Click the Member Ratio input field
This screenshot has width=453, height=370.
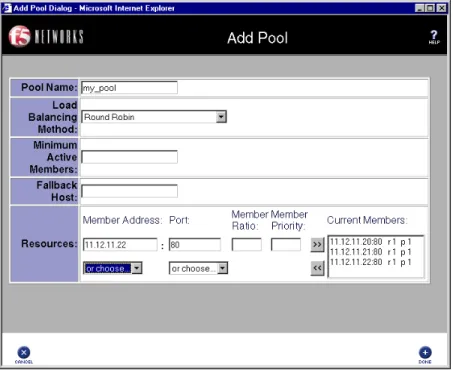point(246,244)
